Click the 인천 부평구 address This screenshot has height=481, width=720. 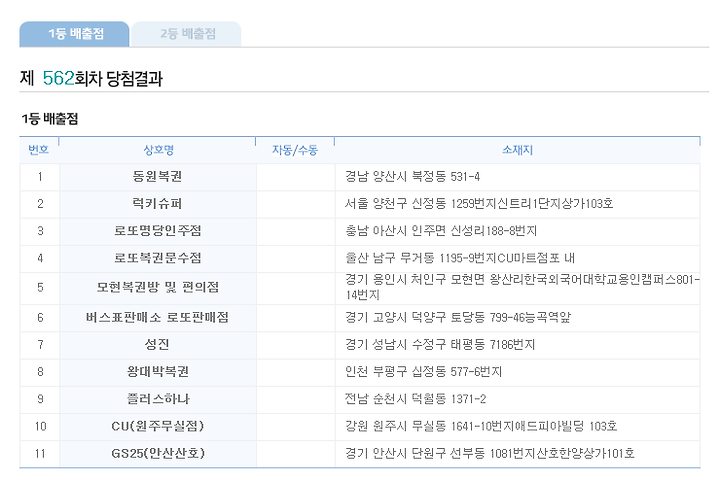coord(423,371)
